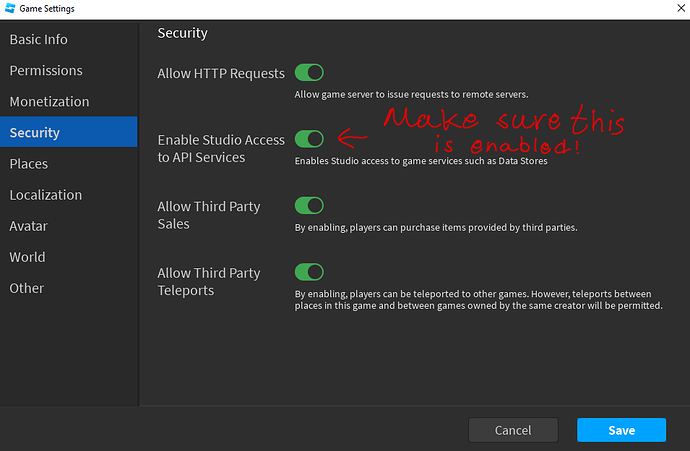This screenshot has height=451, width=690.
Task: Click the Data Stores description text
Action: coord(421,161)
